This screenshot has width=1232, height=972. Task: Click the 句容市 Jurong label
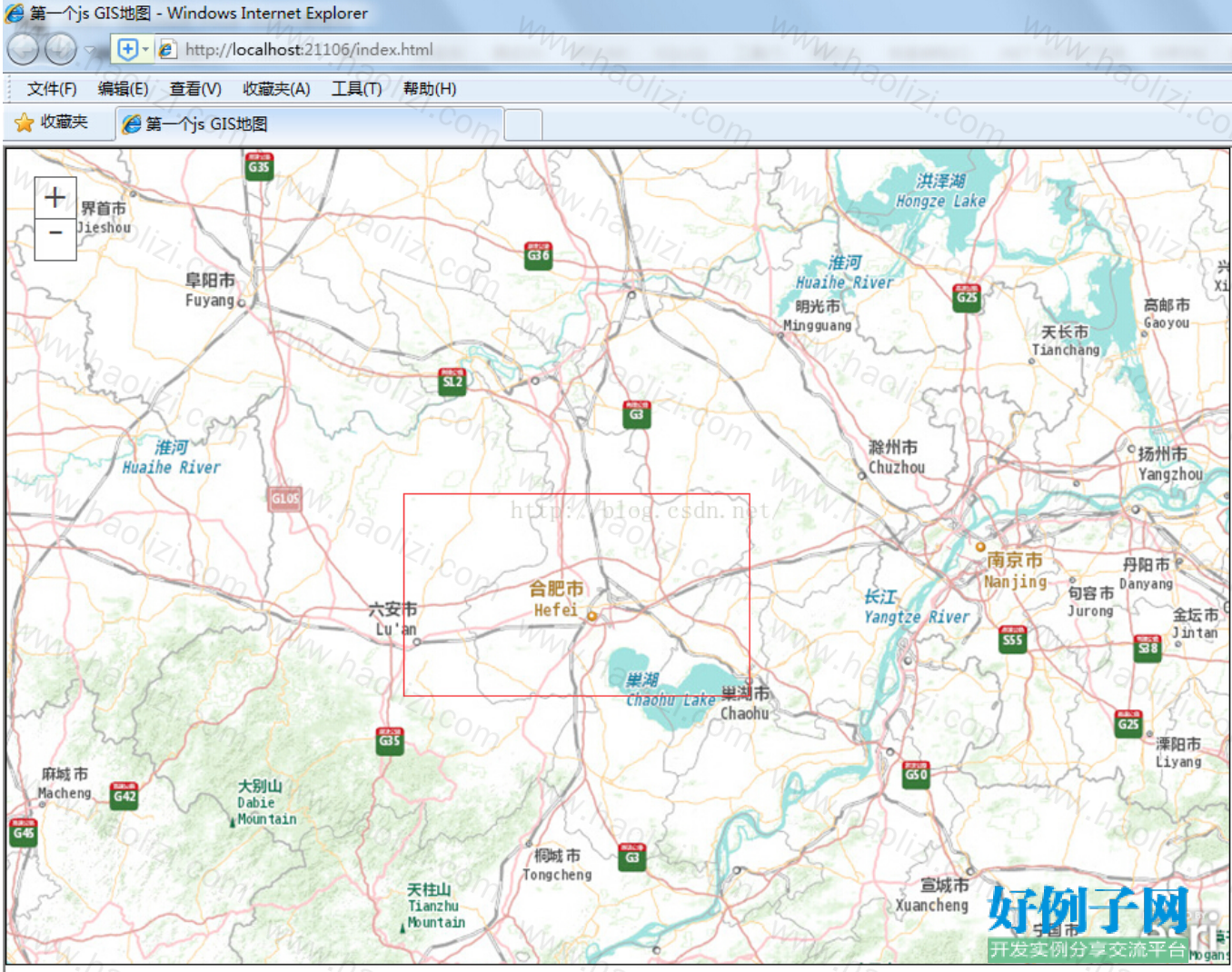pos(1090,601)
